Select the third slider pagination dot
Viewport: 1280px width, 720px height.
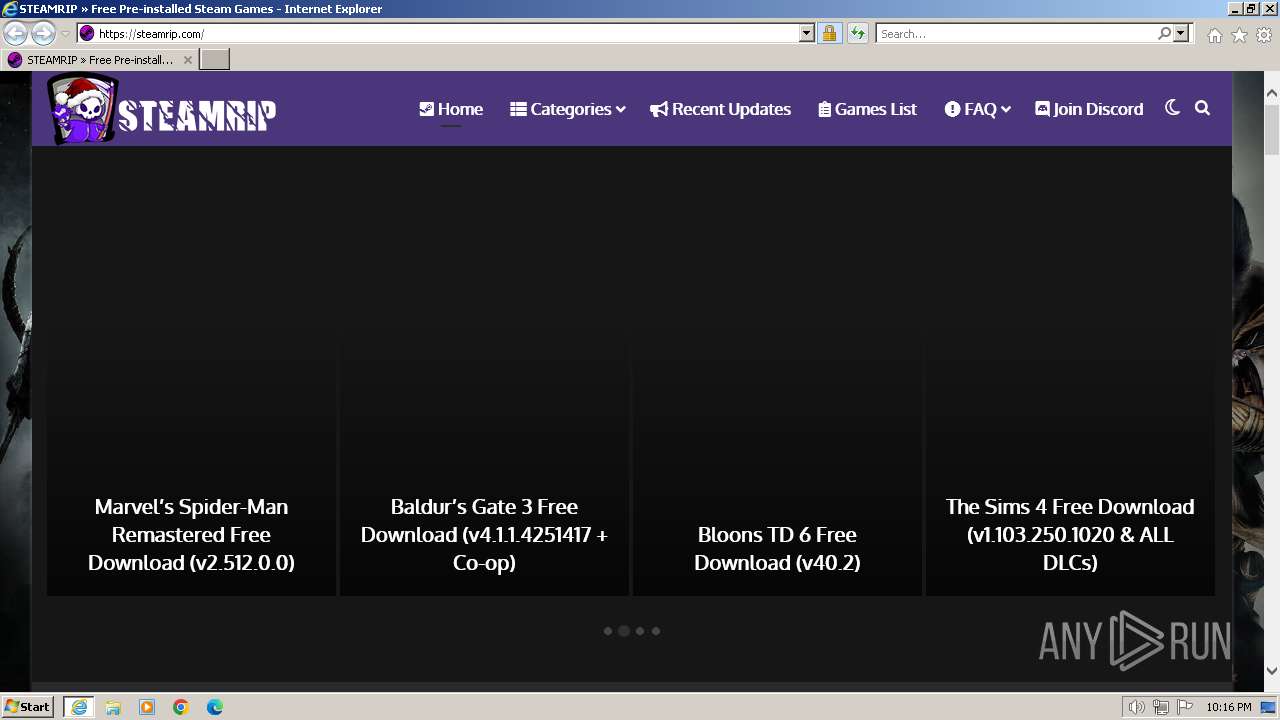pos(640,631)
